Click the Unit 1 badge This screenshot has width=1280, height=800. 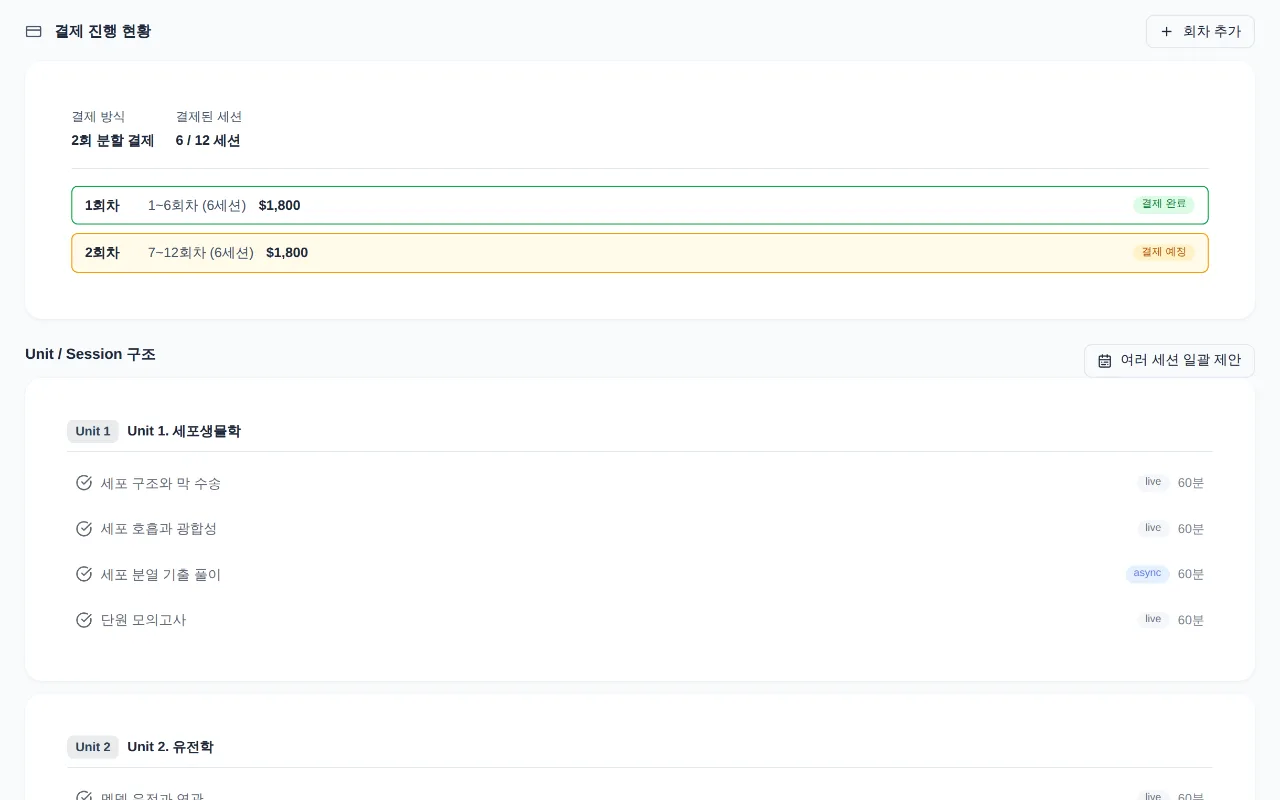93,431
